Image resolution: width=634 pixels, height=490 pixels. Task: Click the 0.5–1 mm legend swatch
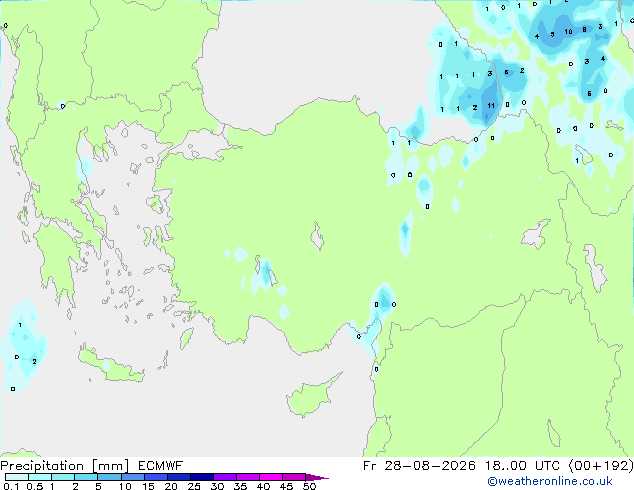(x=40, y=477)
